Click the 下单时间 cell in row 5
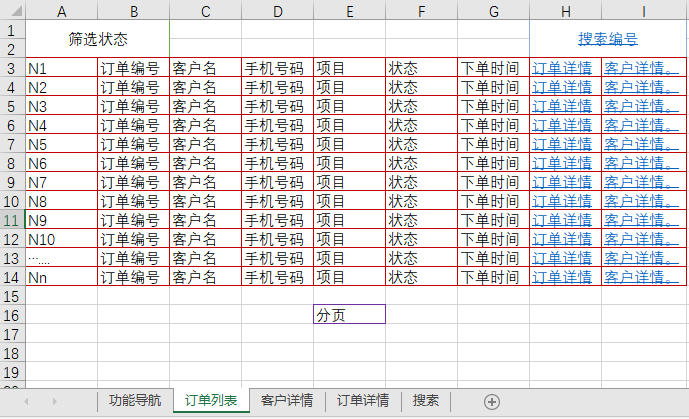This screenshot has height=419, width=689. click(x=493, y=106)
